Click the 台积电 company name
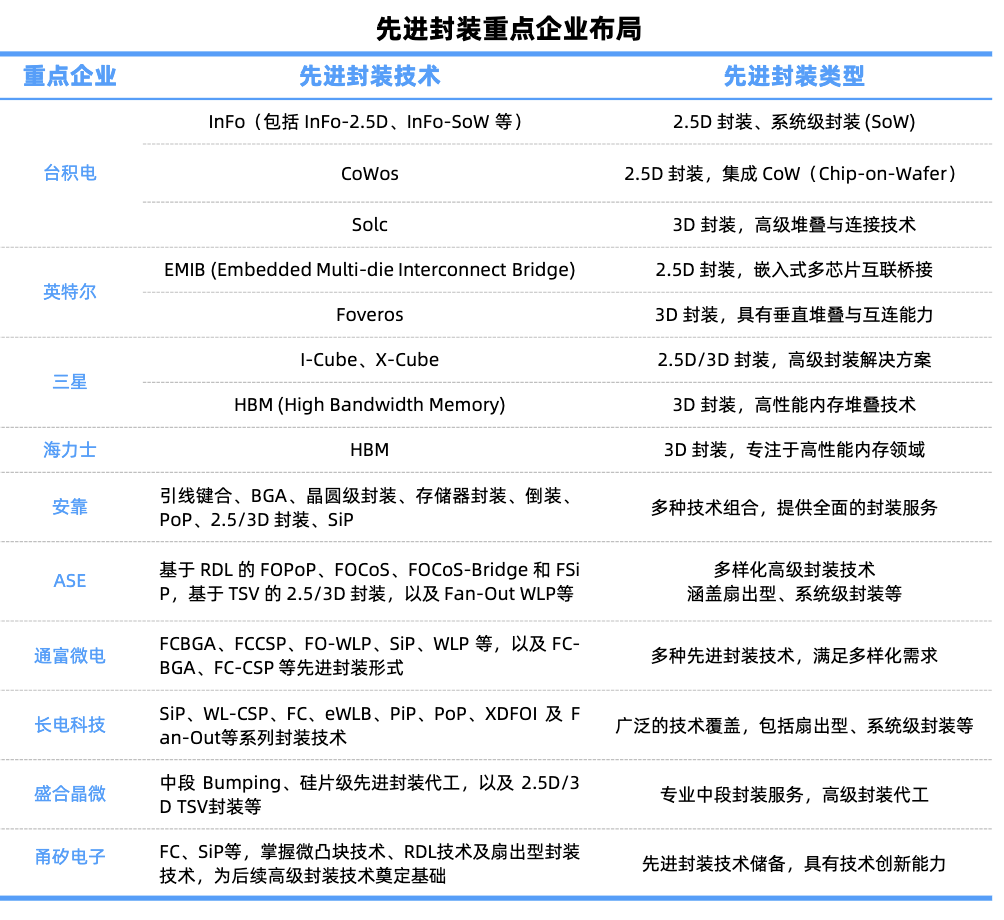Viewport: 1004px width, 920px height. 70,173
